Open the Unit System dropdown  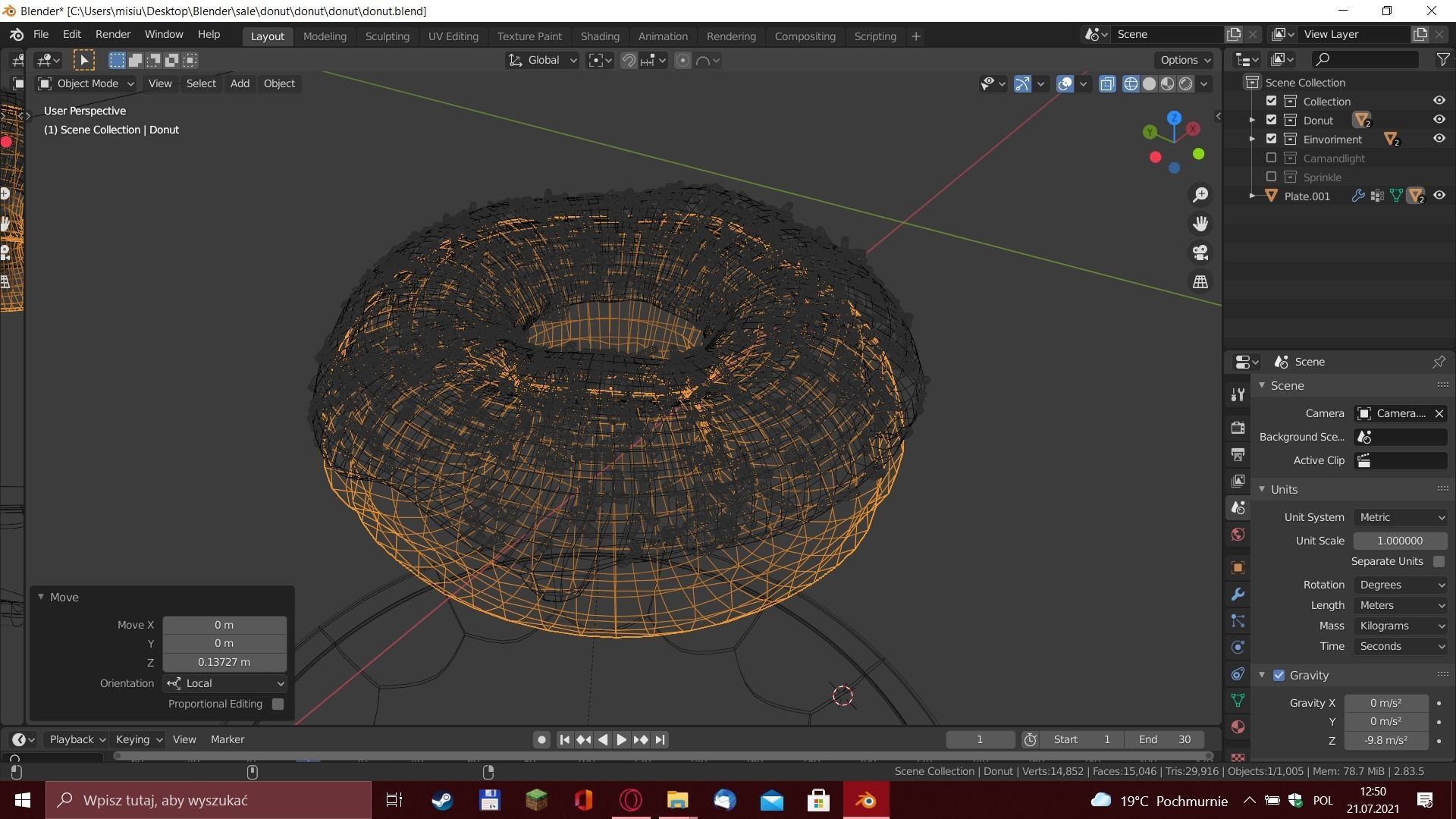(1401, 517)
